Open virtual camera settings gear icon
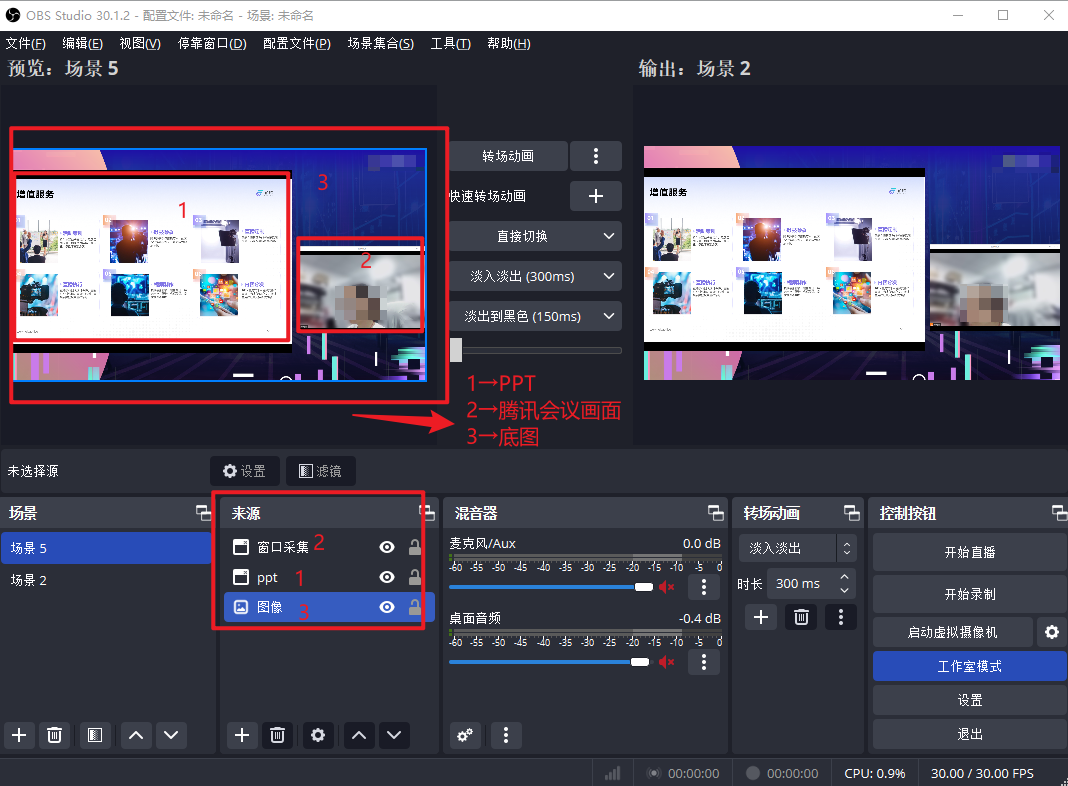This screenshot has height=786, width=1068. [x=1051, y=632]
